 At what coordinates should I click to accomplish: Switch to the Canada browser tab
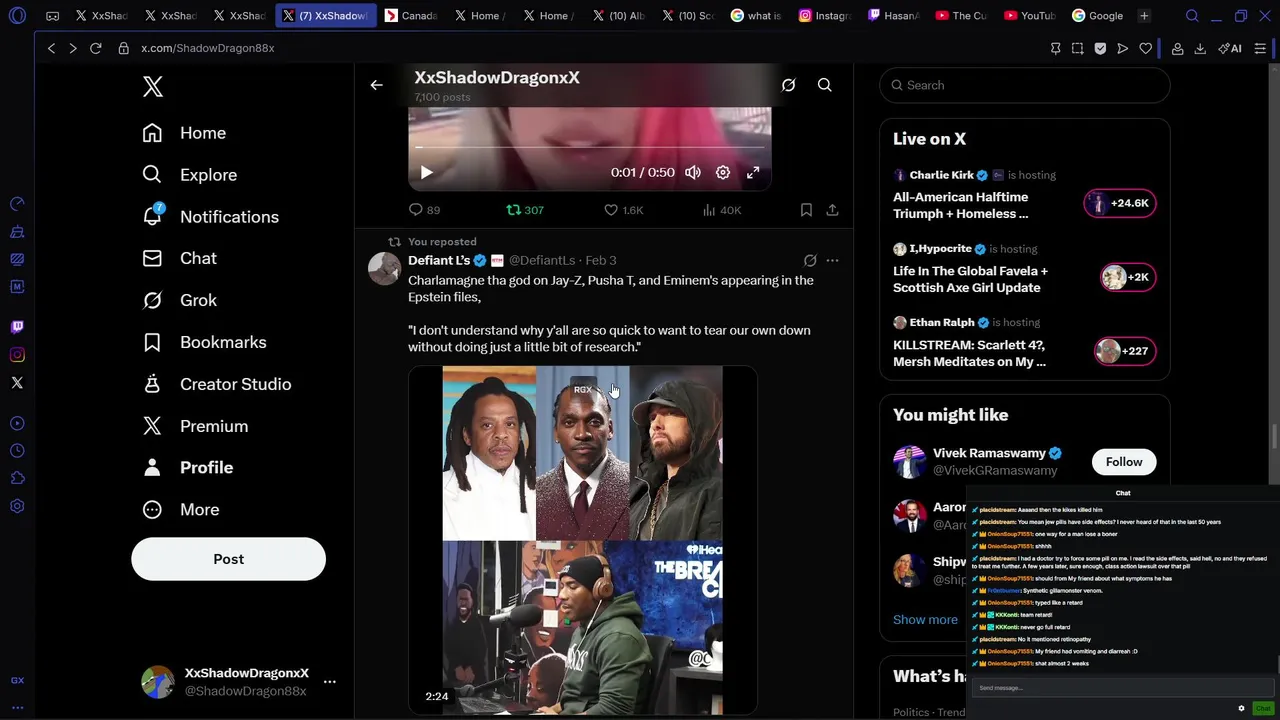tap(411, 16)
